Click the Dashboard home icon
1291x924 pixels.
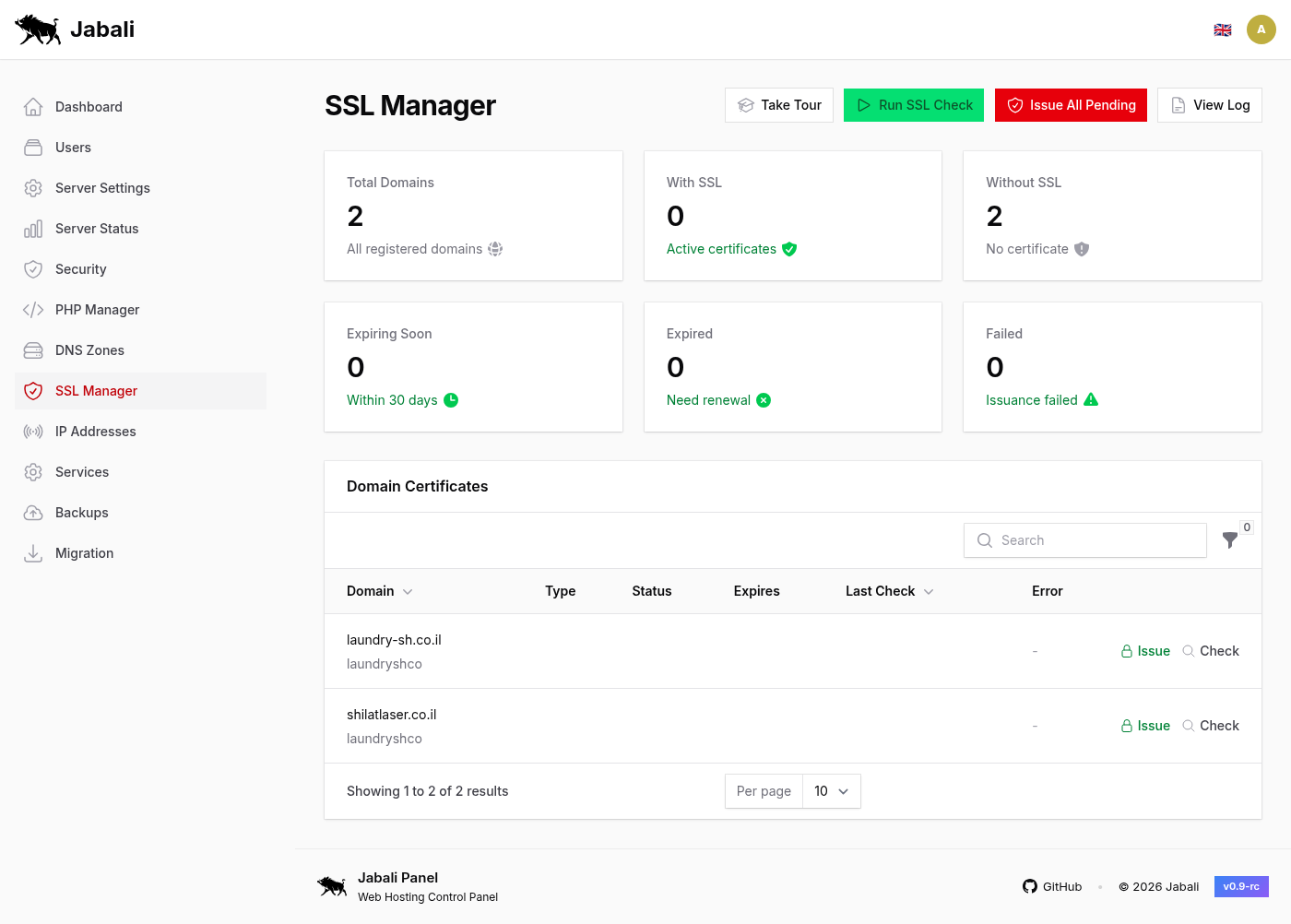(x=33, y=106)
